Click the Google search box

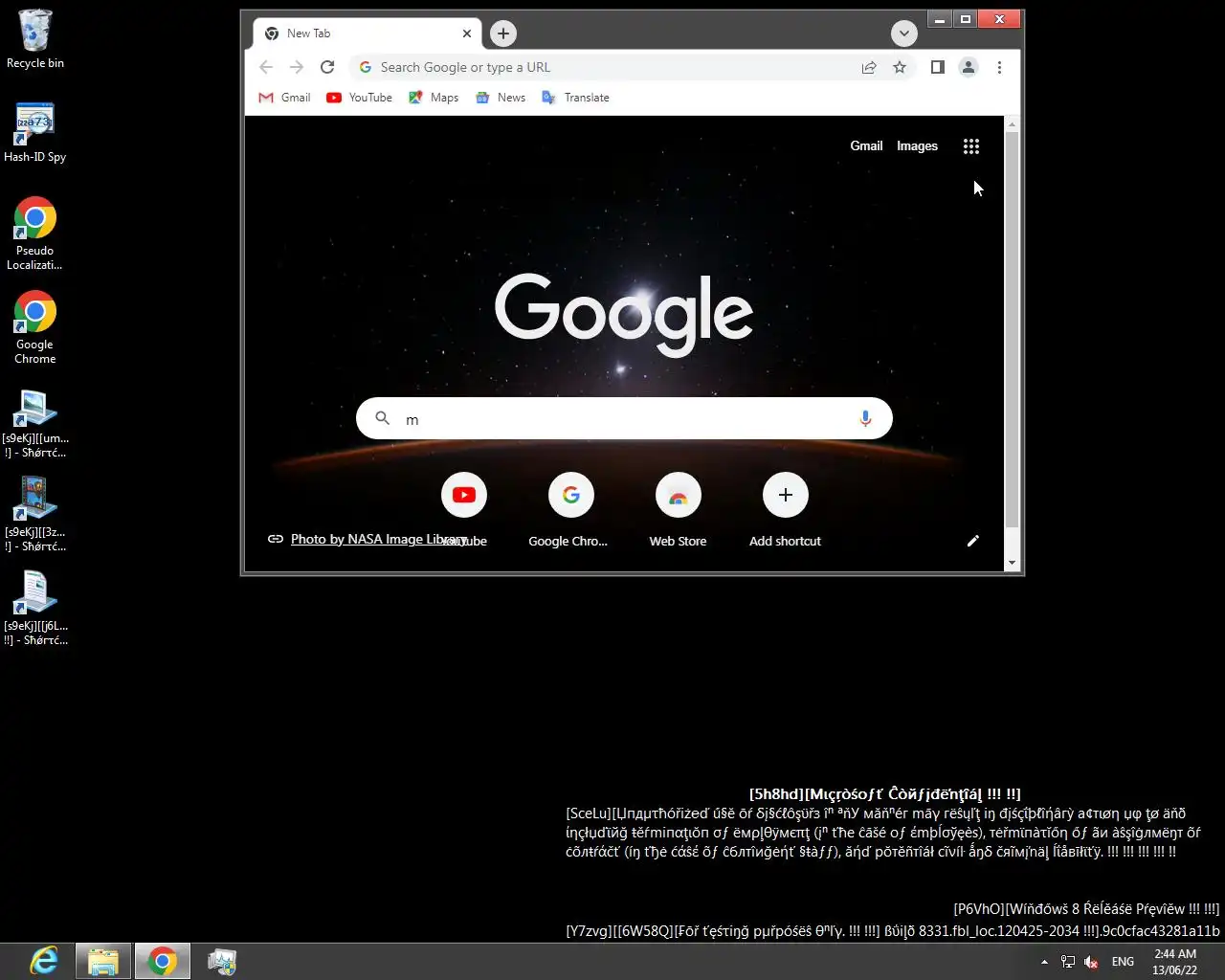[x=624, y=419]
